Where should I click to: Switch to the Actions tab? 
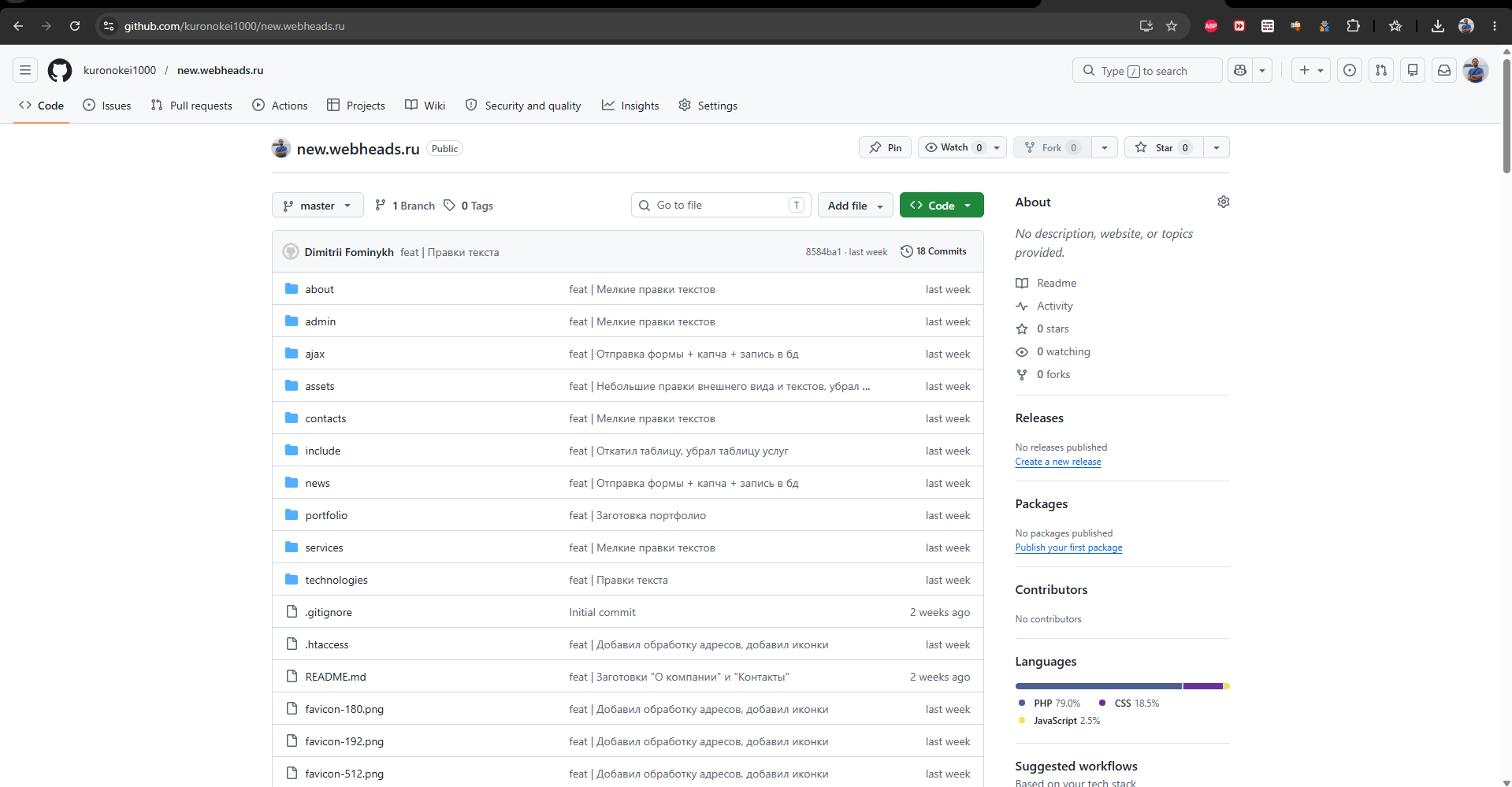pyautogui.click(x=280, y=106)
